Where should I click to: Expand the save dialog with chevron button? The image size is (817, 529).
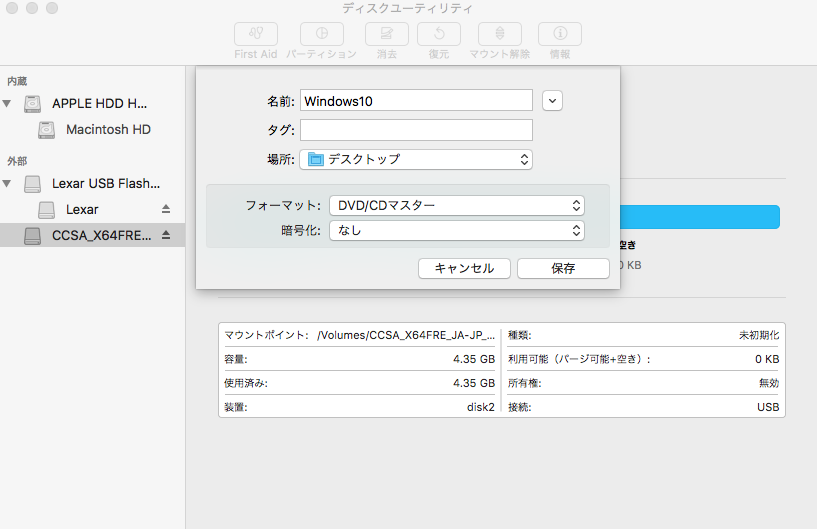(552, 101)
